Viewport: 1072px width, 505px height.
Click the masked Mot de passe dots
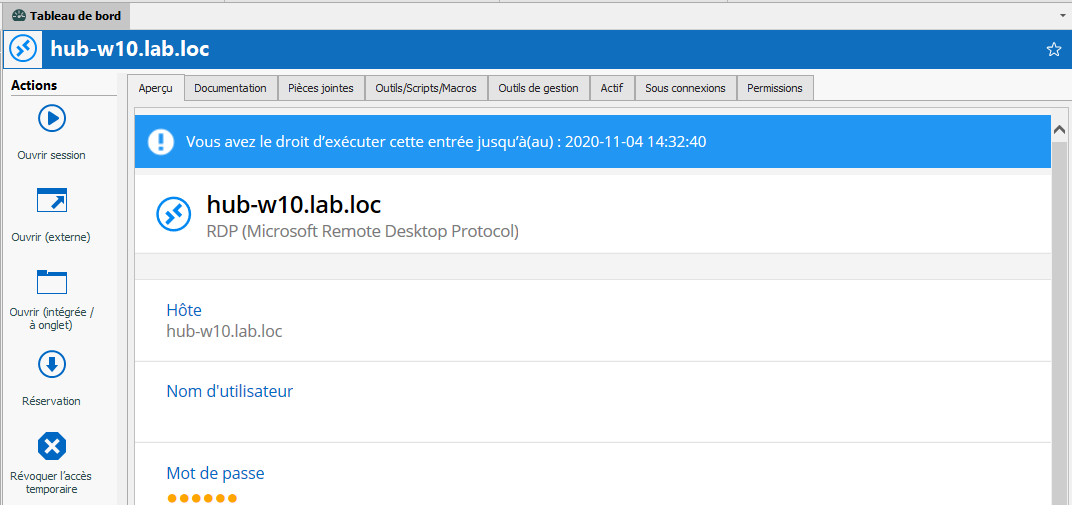coord(202,498)
